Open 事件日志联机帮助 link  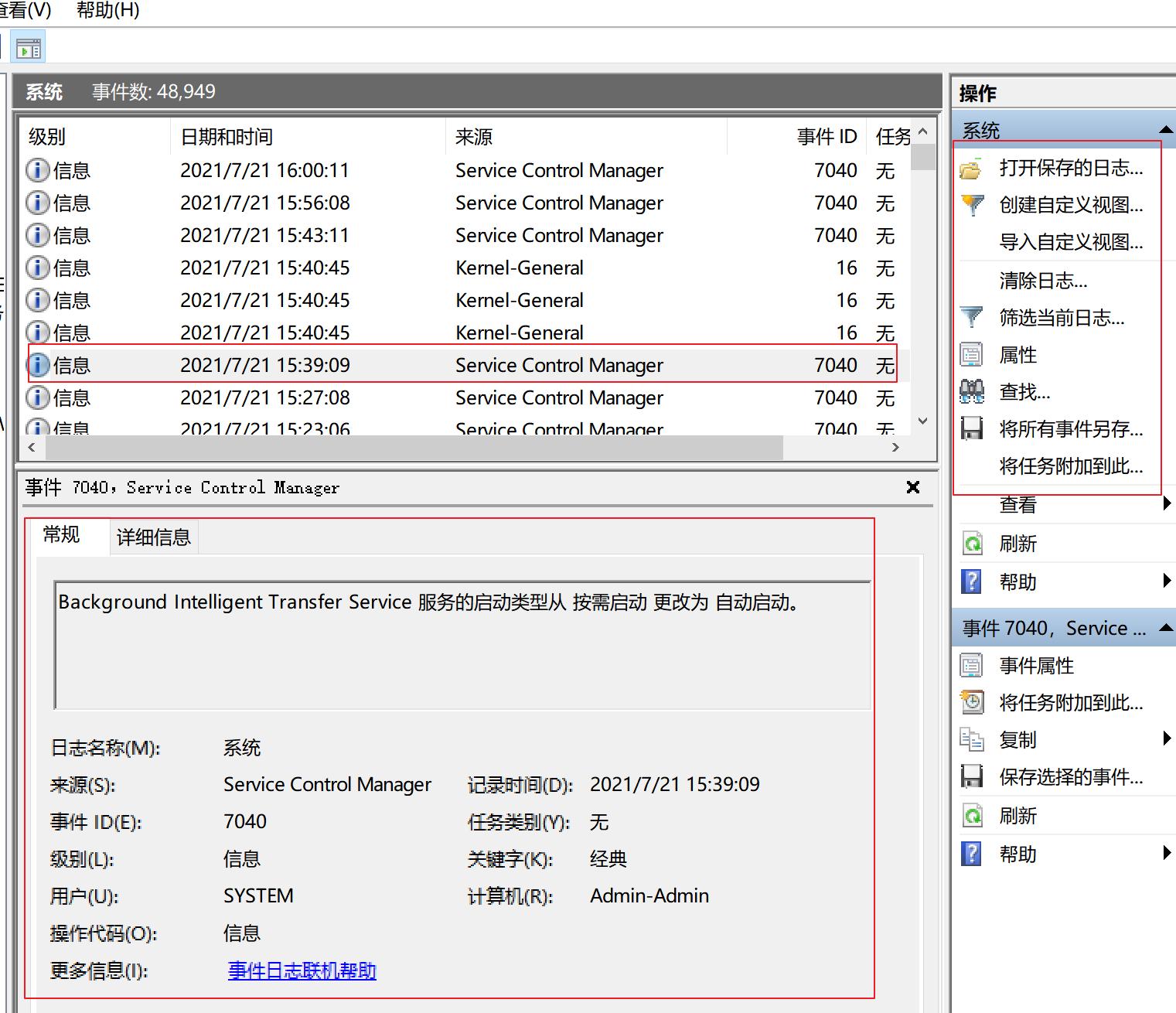pos(302,970)
